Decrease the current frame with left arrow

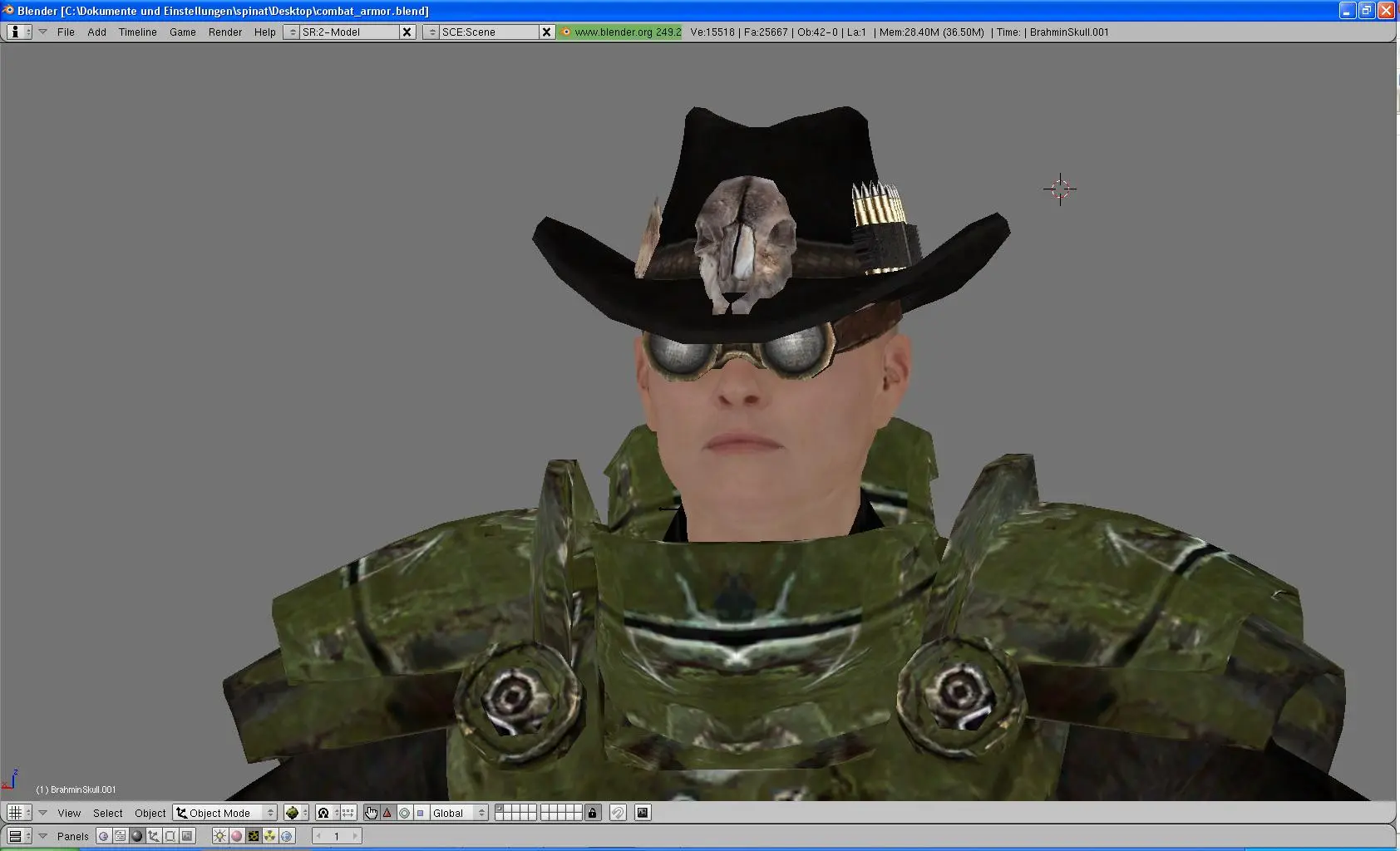(318, 836)
